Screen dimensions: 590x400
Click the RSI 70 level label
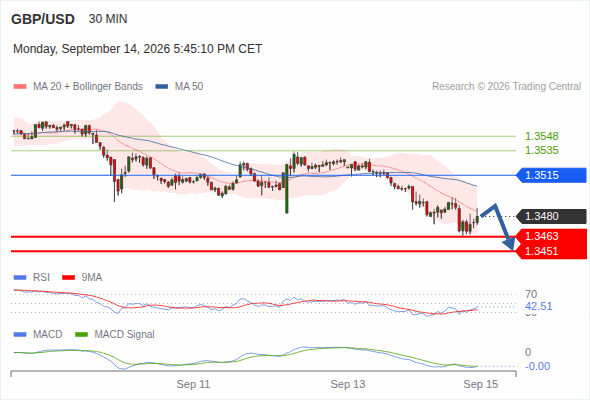pos(531,294)
